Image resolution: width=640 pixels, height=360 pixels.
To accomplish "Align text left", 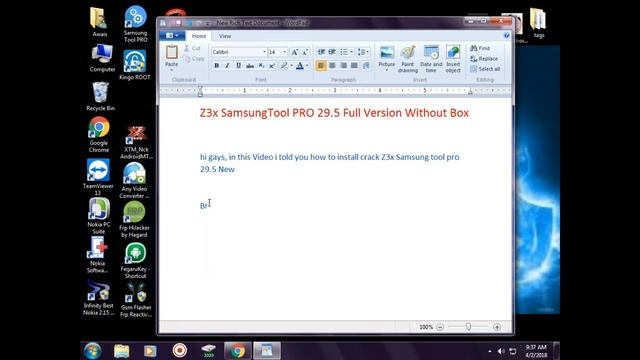I will coord(321,66).
